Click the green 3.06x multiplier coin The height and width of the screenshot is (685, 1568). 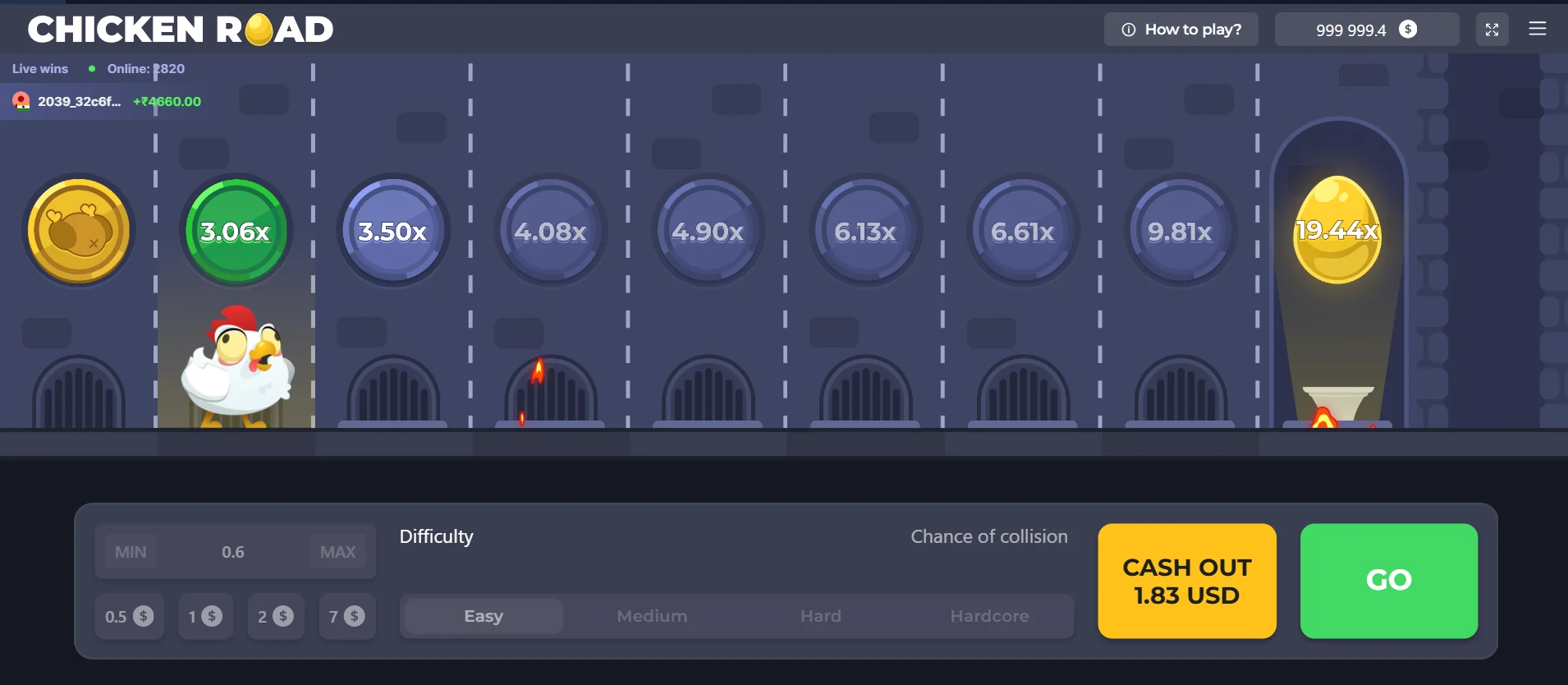(x=236, y=231)
